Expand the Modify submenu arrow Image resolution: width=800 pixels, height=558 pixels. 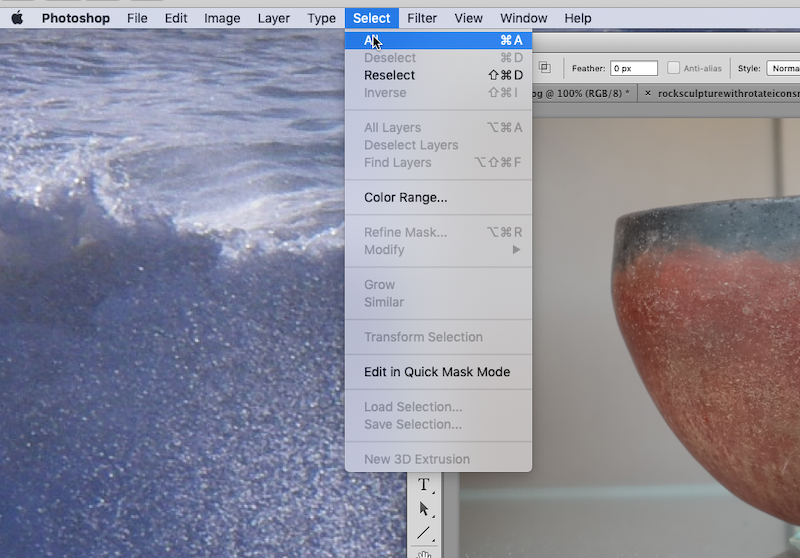tap(516, 250)
